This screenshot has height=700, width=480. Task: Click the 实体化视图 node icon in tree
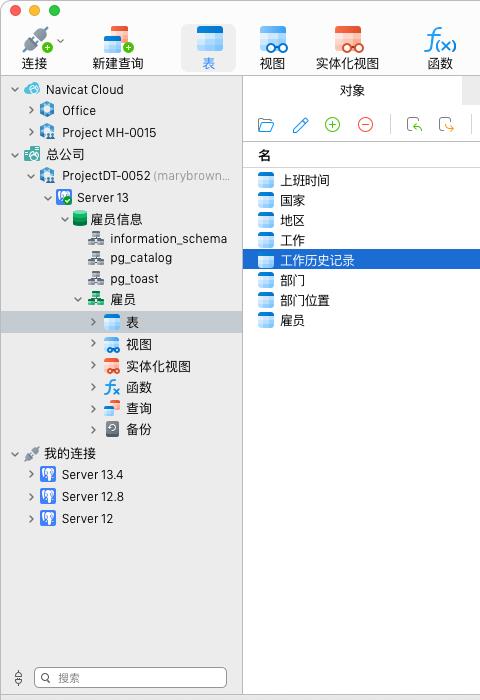pos(112,366)
